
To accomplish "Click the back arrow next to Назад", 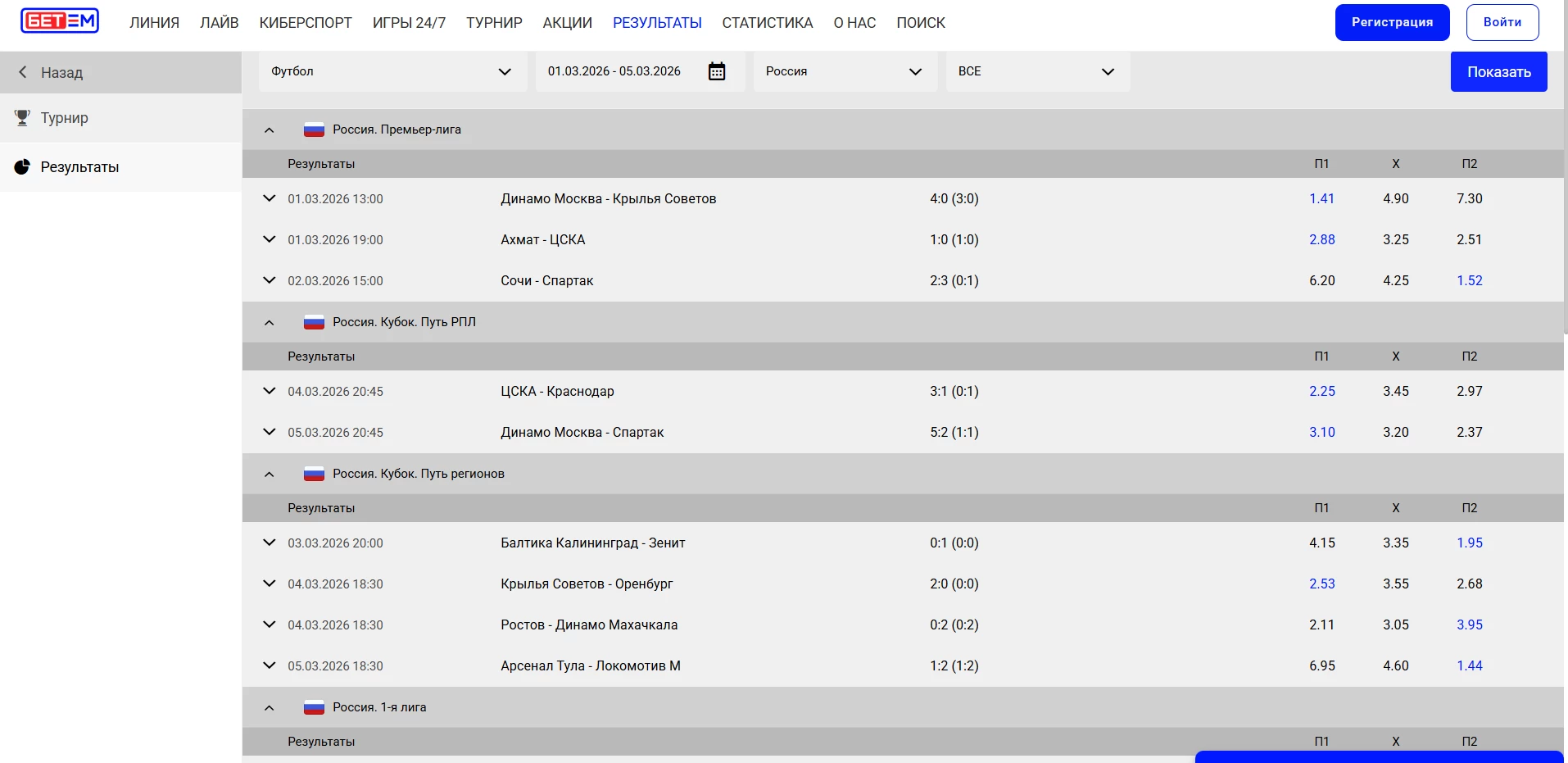I will click(23, 72).
